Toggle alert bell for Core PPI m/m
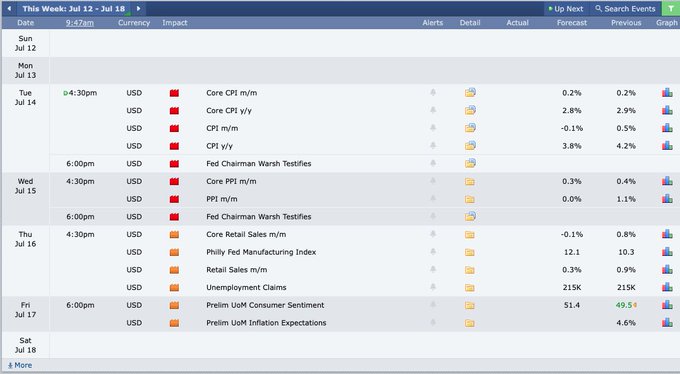 tap(433, 181)
